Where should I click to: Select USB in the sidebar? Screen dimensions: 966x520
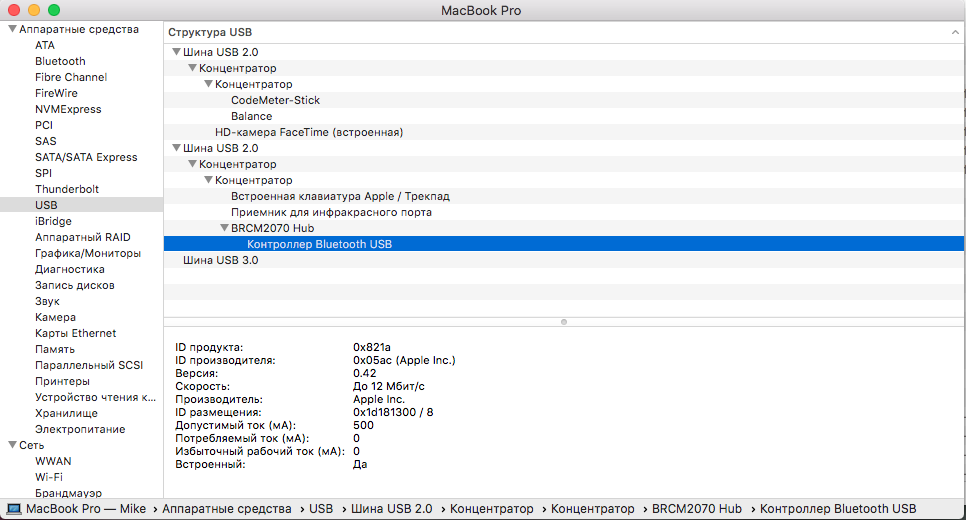pyautogui.click(x=81, y=205)
